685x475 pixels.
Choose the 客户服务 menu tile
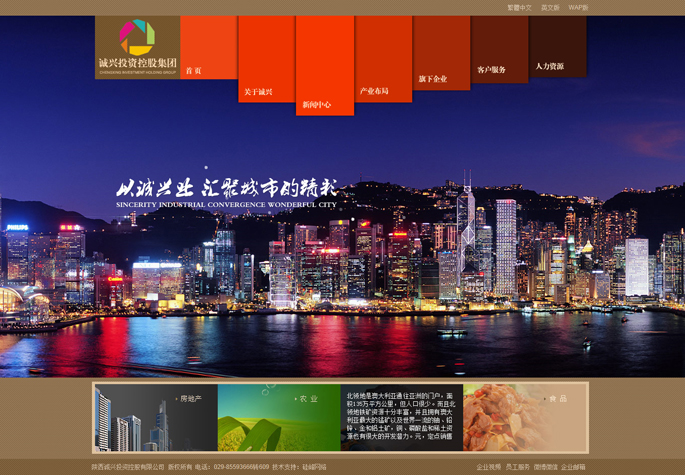499,49
